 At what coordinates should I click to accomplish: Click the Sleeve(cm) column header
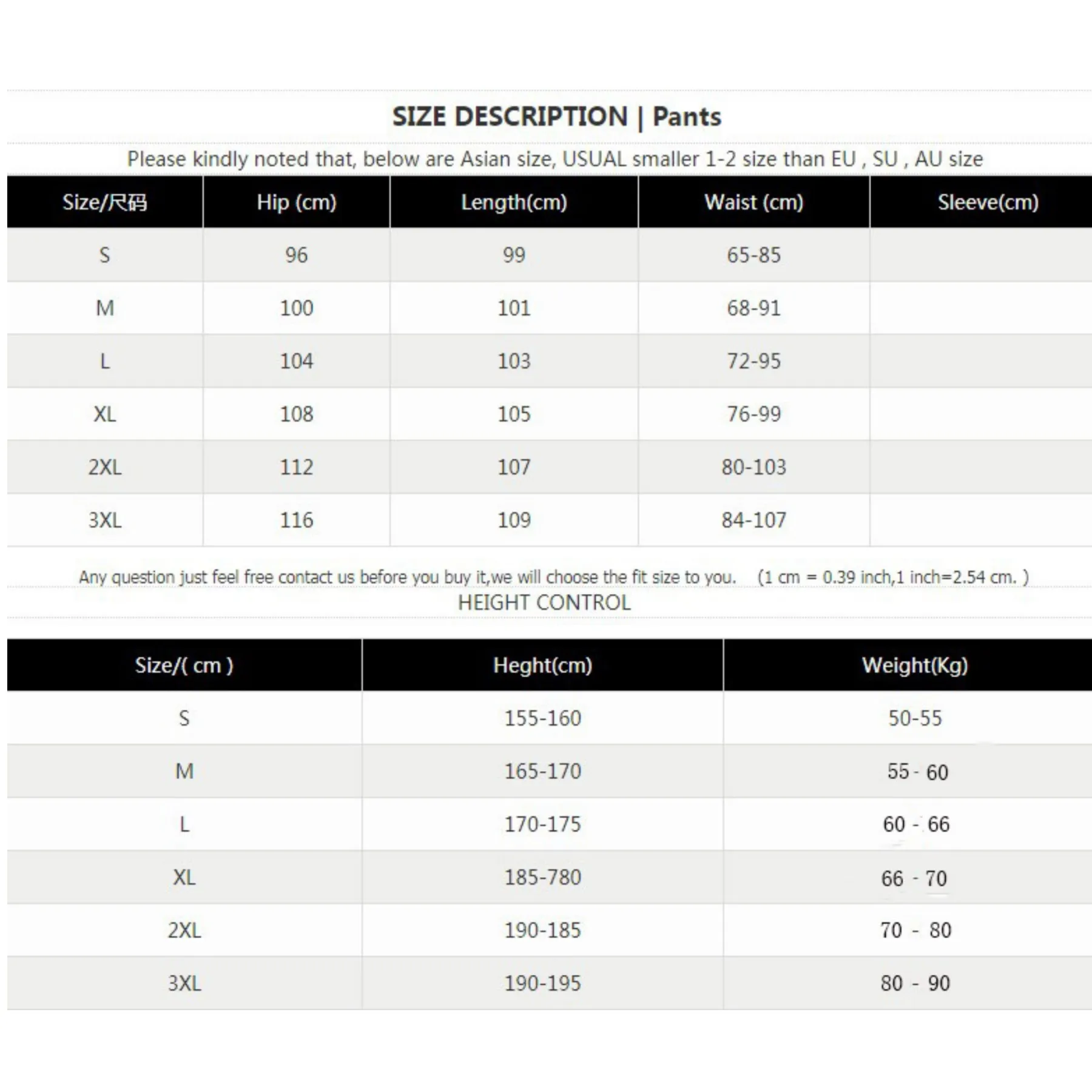pos(988,202)
